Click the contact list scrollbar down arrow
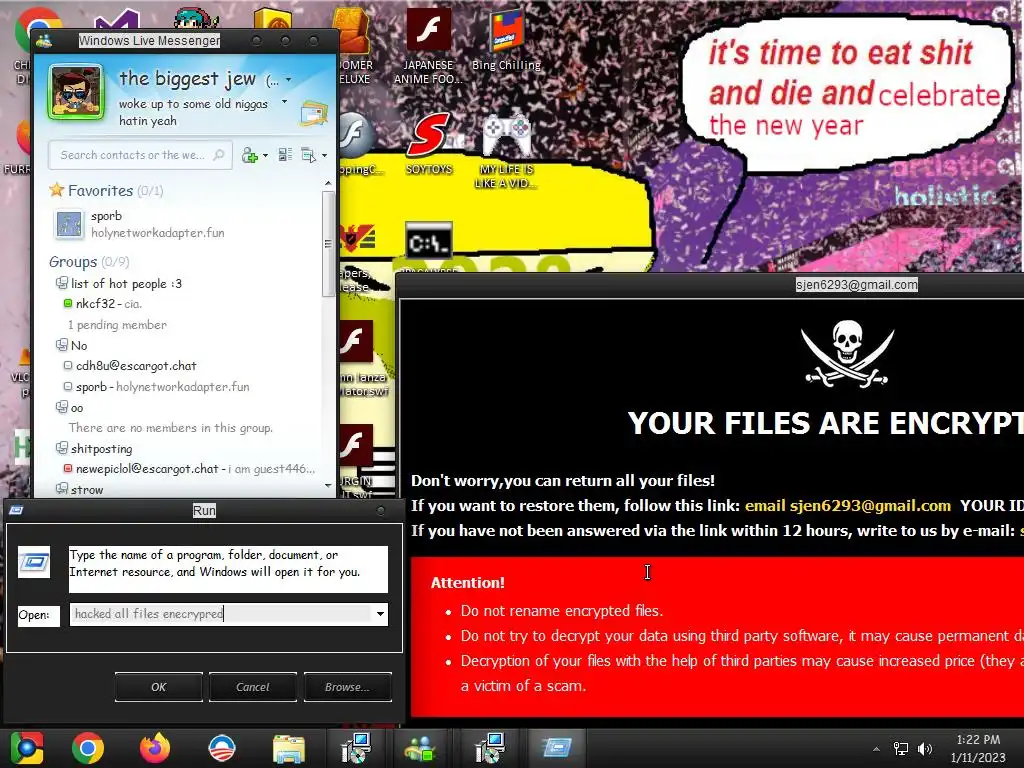This screenshot has height=768, width=1024. click(328, 486)
